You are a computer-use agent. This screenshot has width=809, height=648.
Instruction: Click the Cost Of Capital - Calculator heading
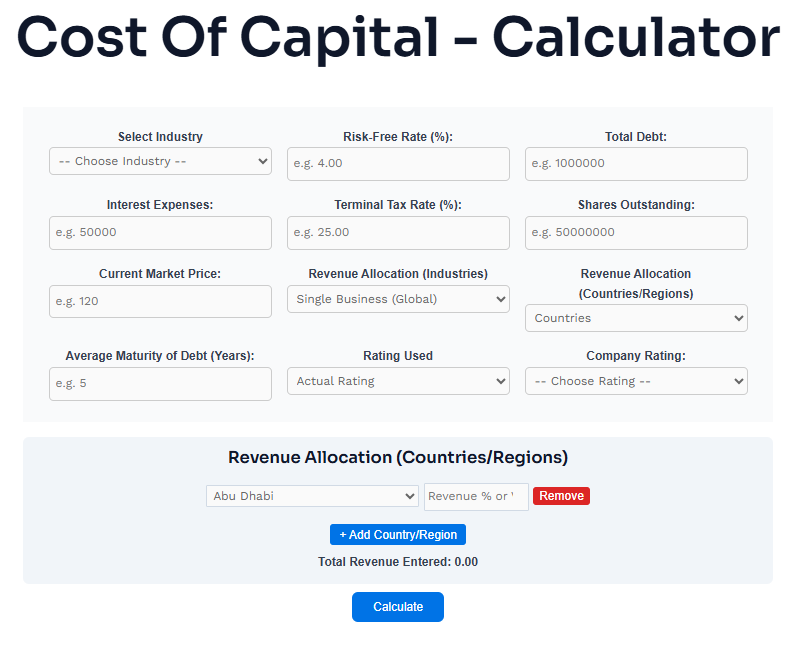(x=398, y=39)
